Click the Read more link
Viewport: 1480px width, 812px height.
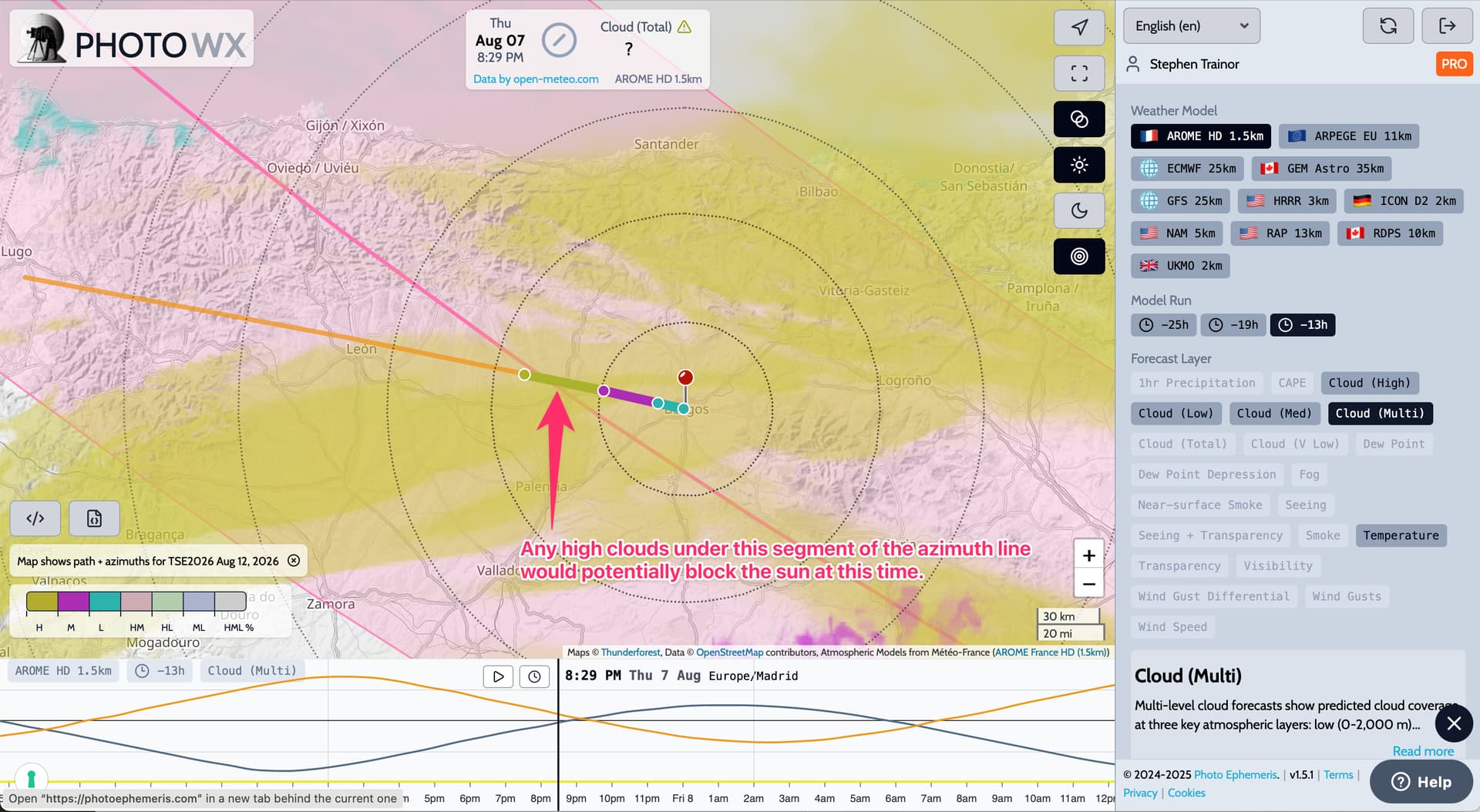1422,751
